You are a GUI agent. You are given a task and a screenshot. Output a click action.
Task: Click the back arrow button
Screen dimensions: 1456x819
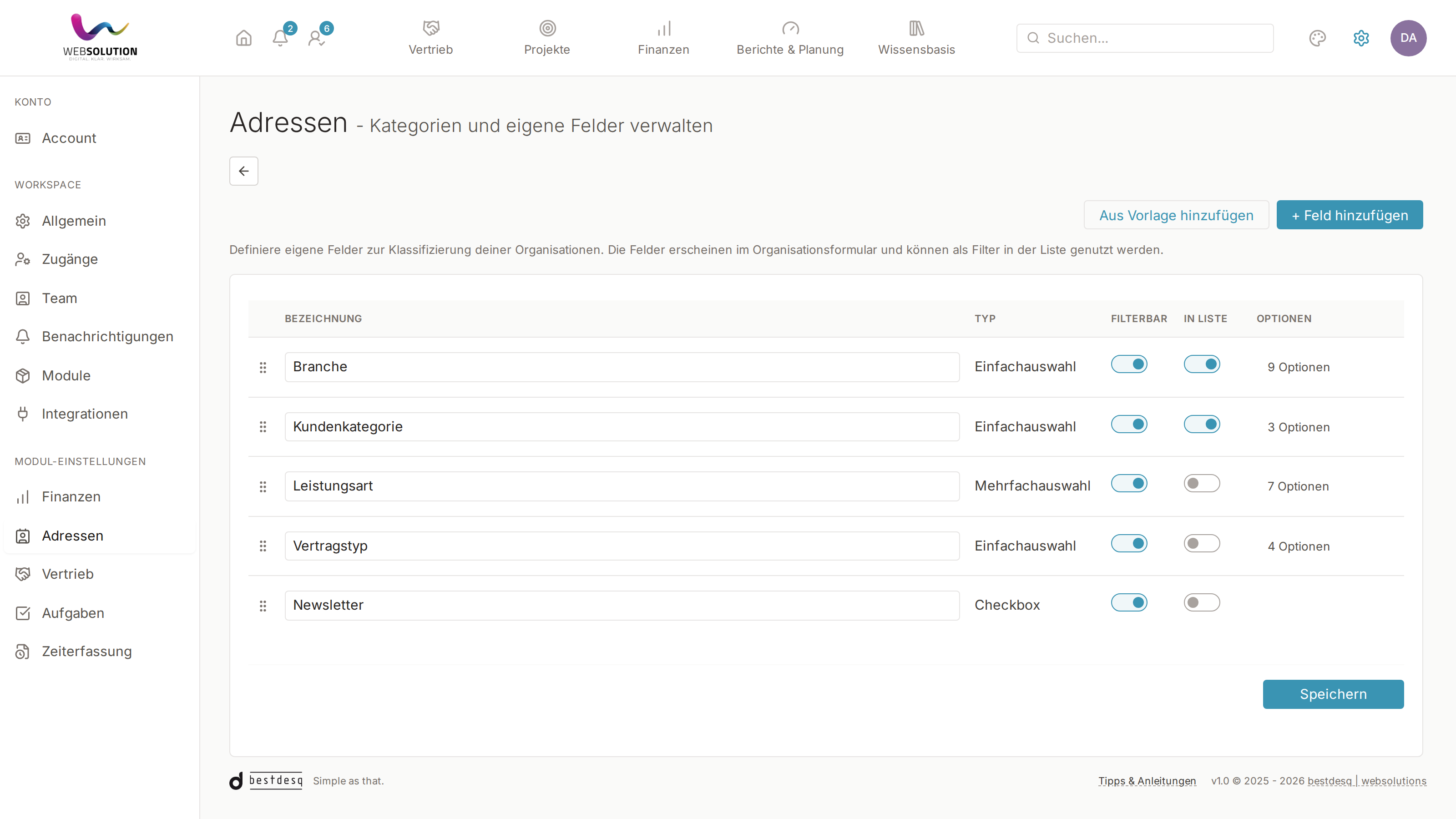click(243, 171)
